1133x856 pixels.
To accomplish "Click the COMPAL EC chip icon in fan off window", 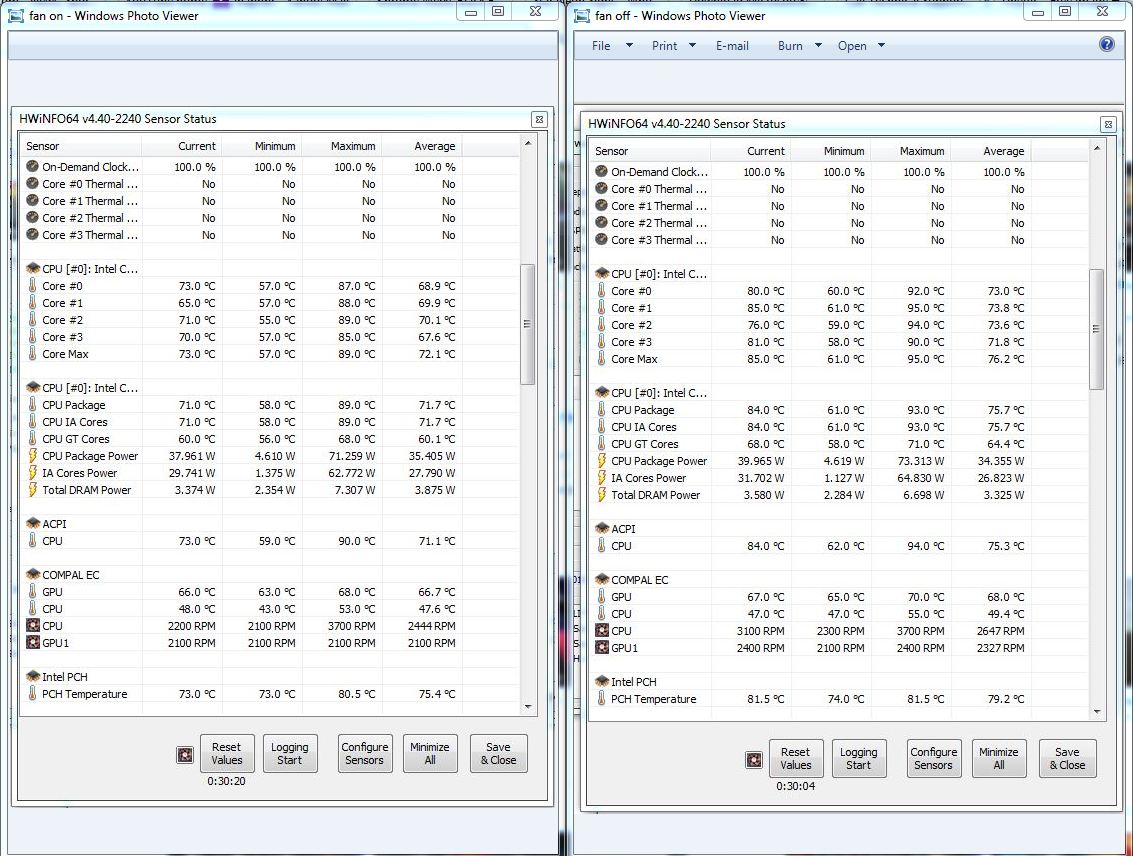I will [601, 579].
